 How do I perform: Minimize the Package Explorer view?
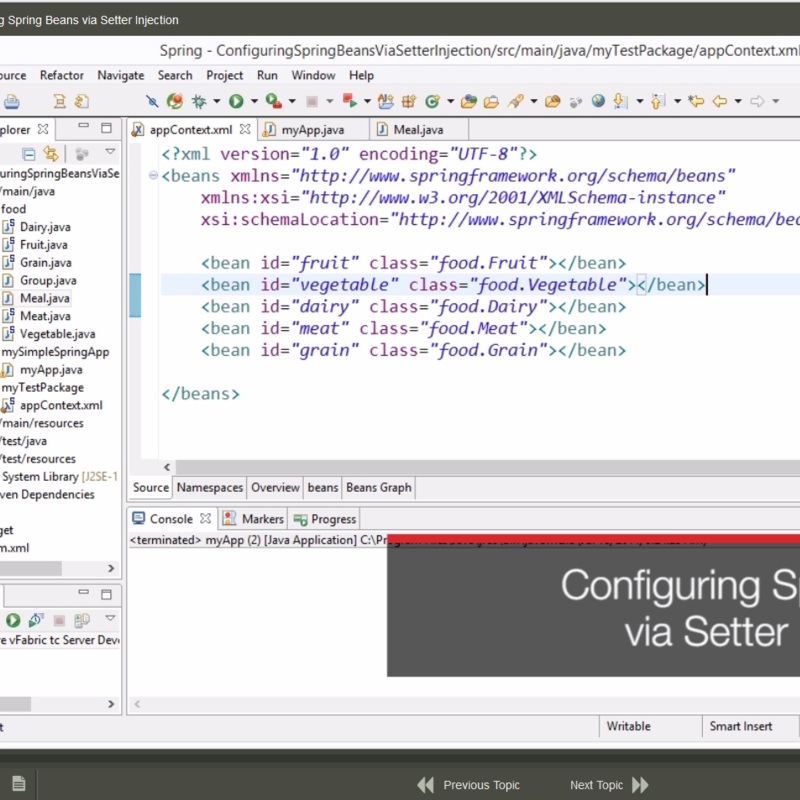point(83,126)
